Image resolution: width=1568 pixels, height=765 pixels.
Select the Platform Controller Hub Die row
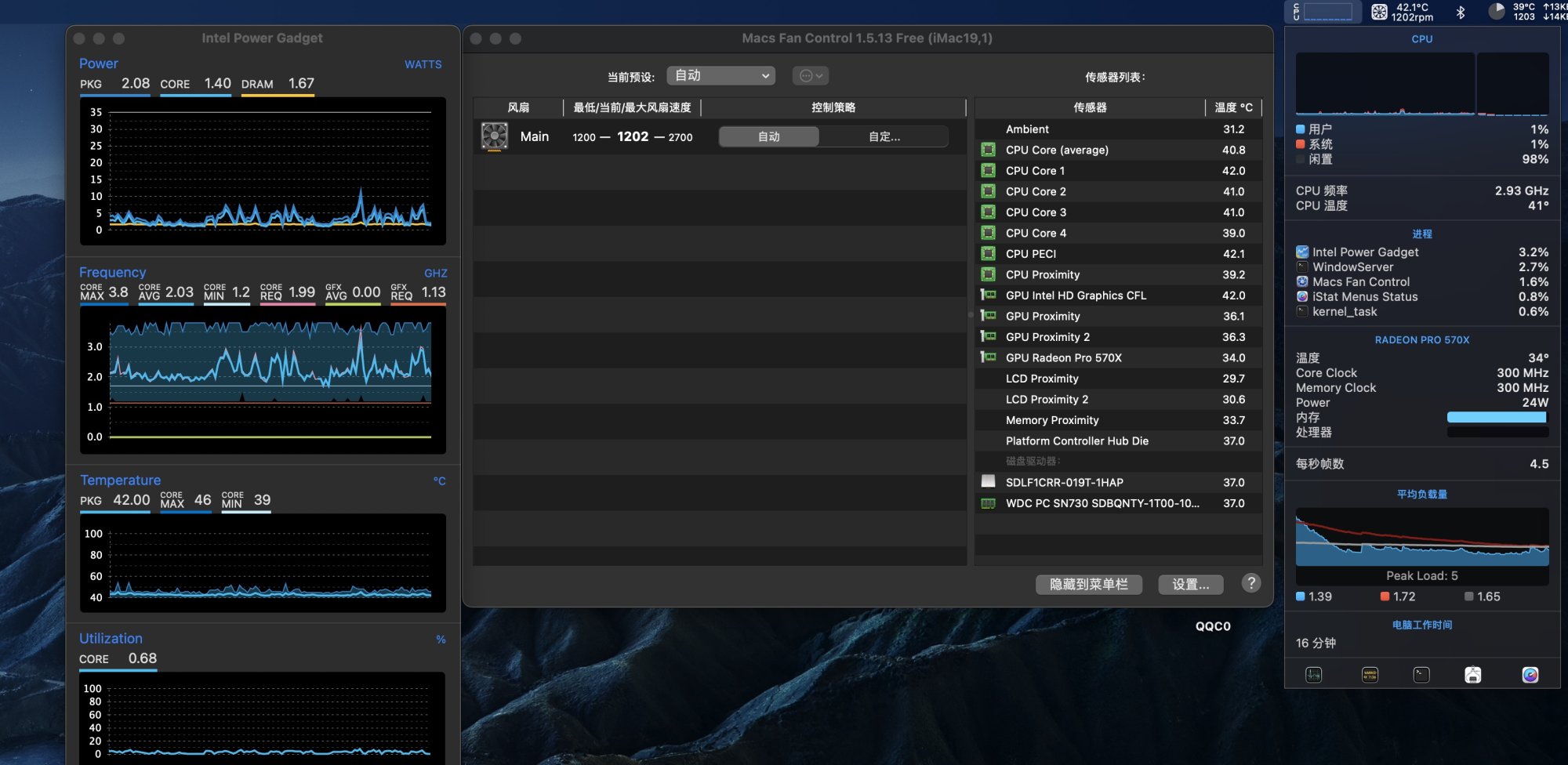(x=1119, y=441)
